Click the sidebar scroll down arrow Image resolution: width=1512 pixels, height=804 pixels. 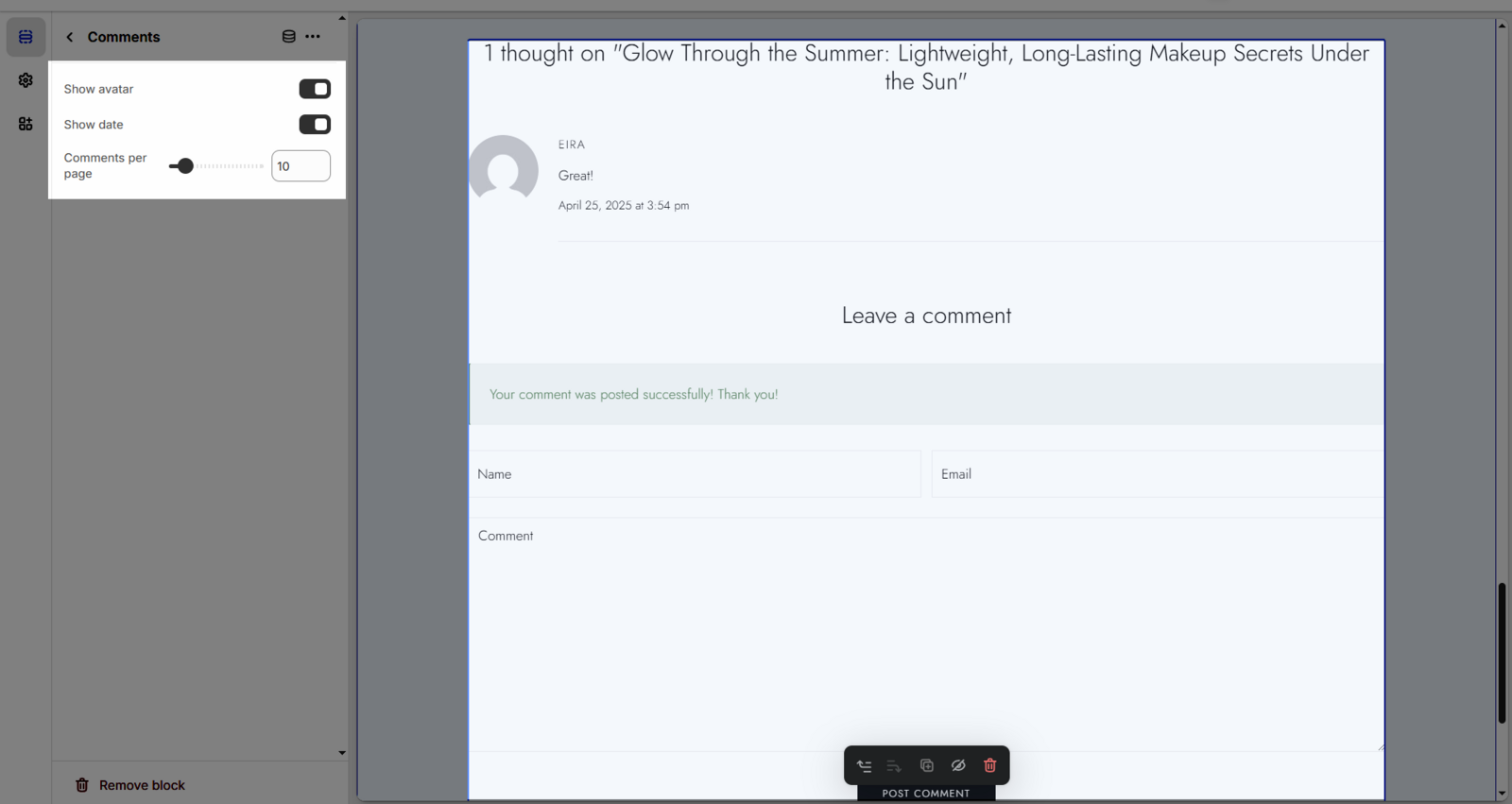pyautogui.click(x=342, y=753)
